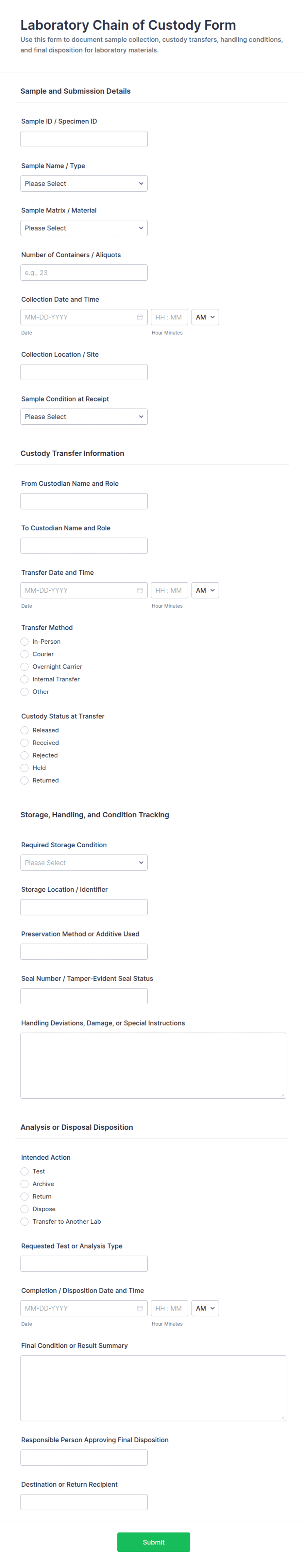Select In-Person transfer method
Image resolution: width=304 pixels, height=1568 pixels.
click(25, 641)
